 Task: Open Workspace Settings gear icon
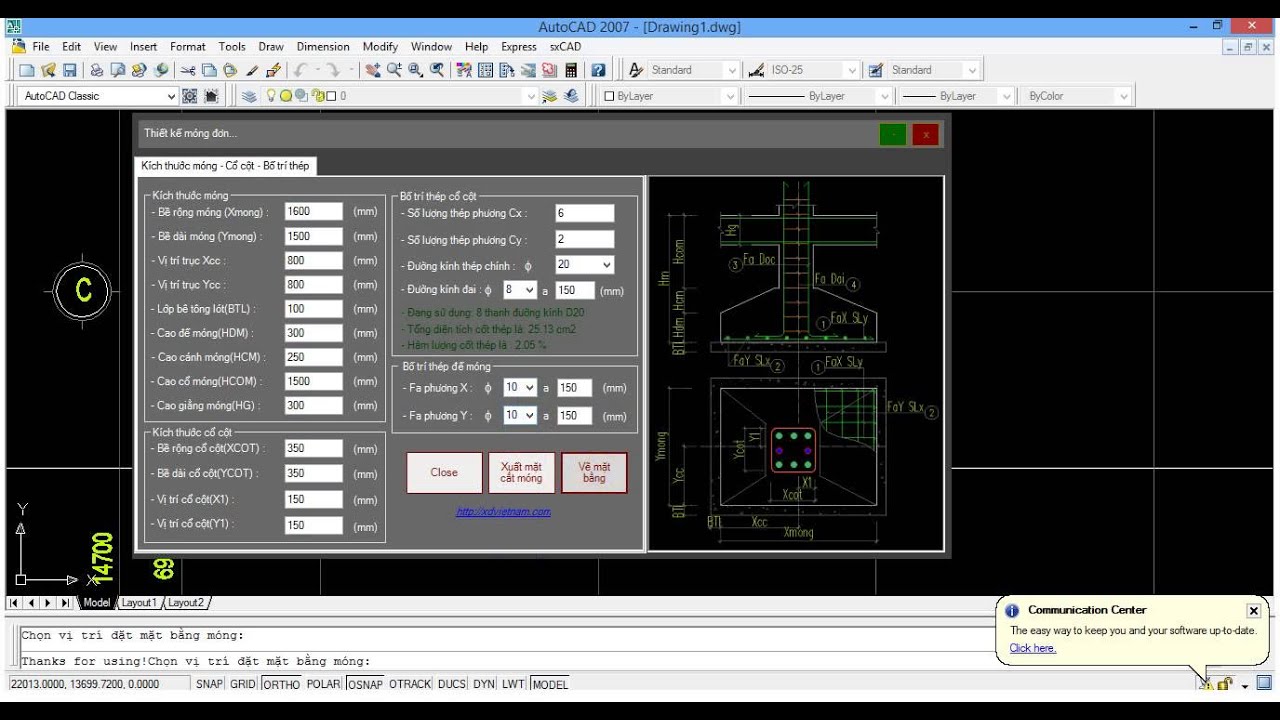click(x=189, y=96)
